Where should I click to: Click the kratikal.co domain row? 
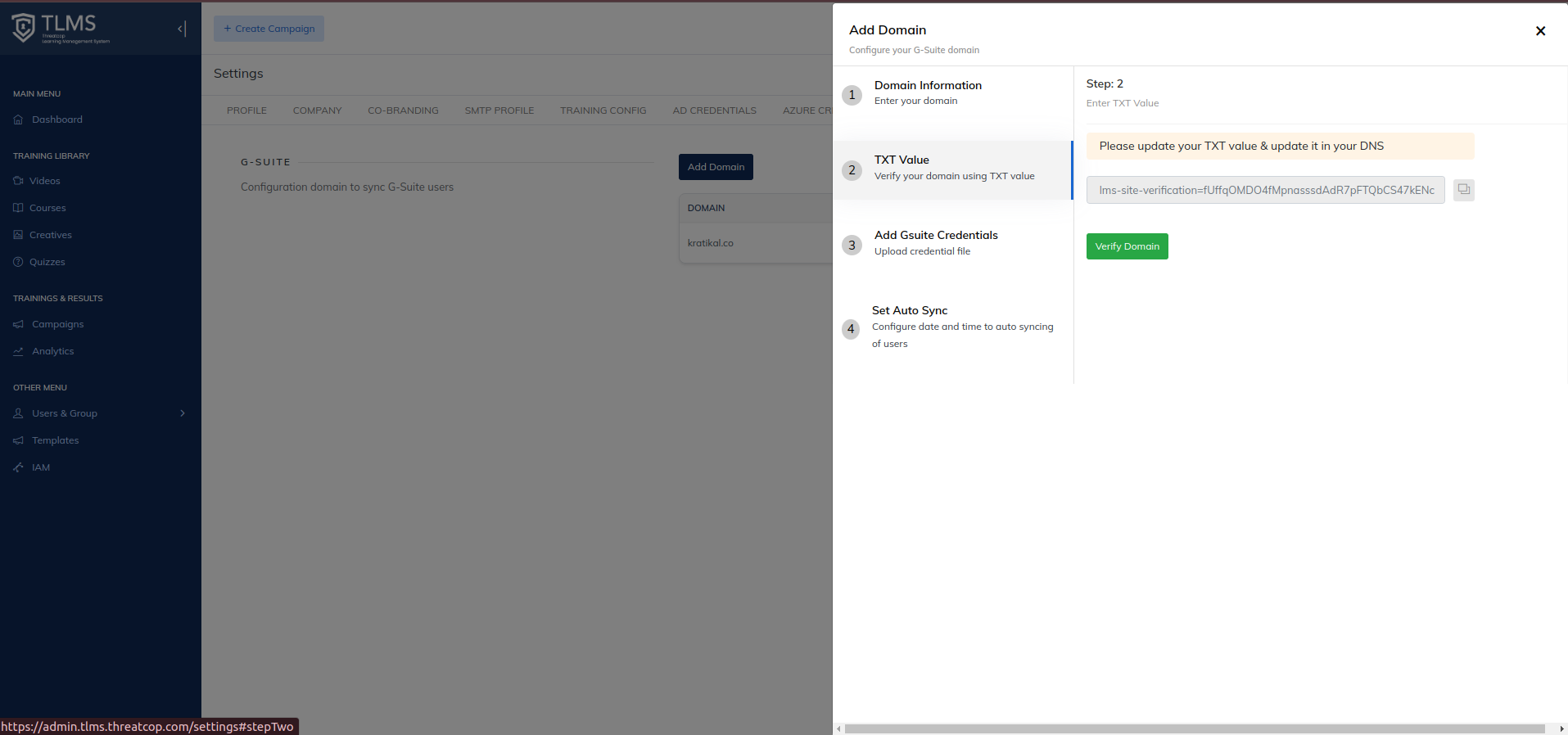tap(756, 243)
